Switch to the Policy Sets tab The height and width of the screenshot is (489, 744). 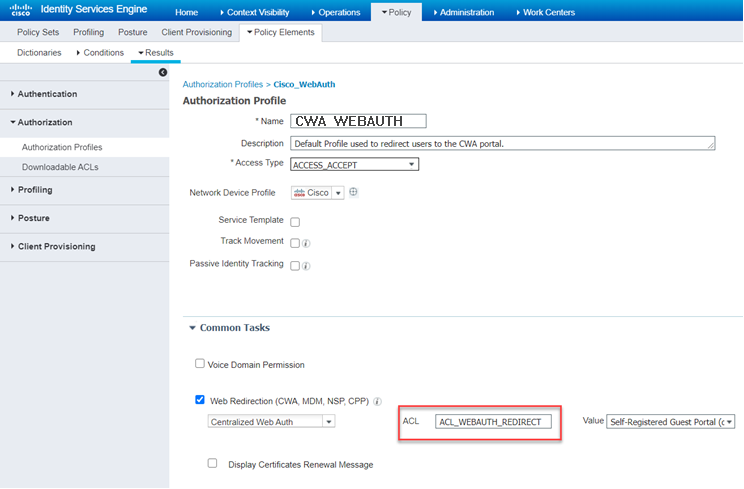[x=37, y=32]
